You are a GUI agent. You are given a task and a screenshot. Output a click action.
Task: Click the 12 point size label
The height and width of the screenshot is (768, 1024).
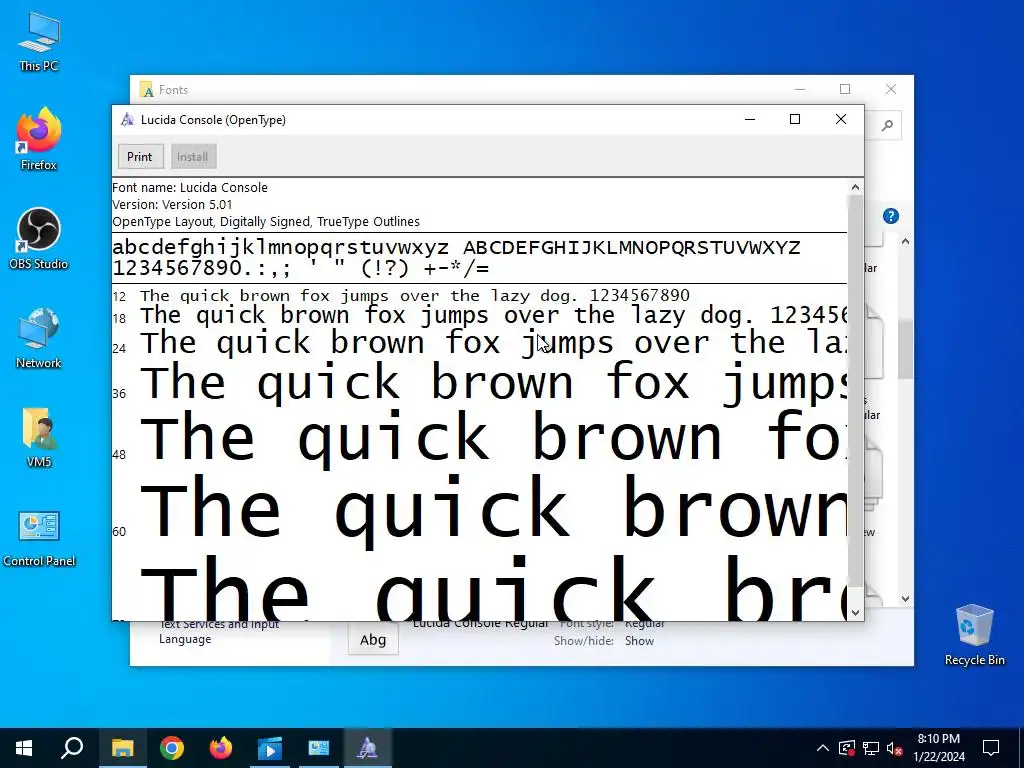119,297
